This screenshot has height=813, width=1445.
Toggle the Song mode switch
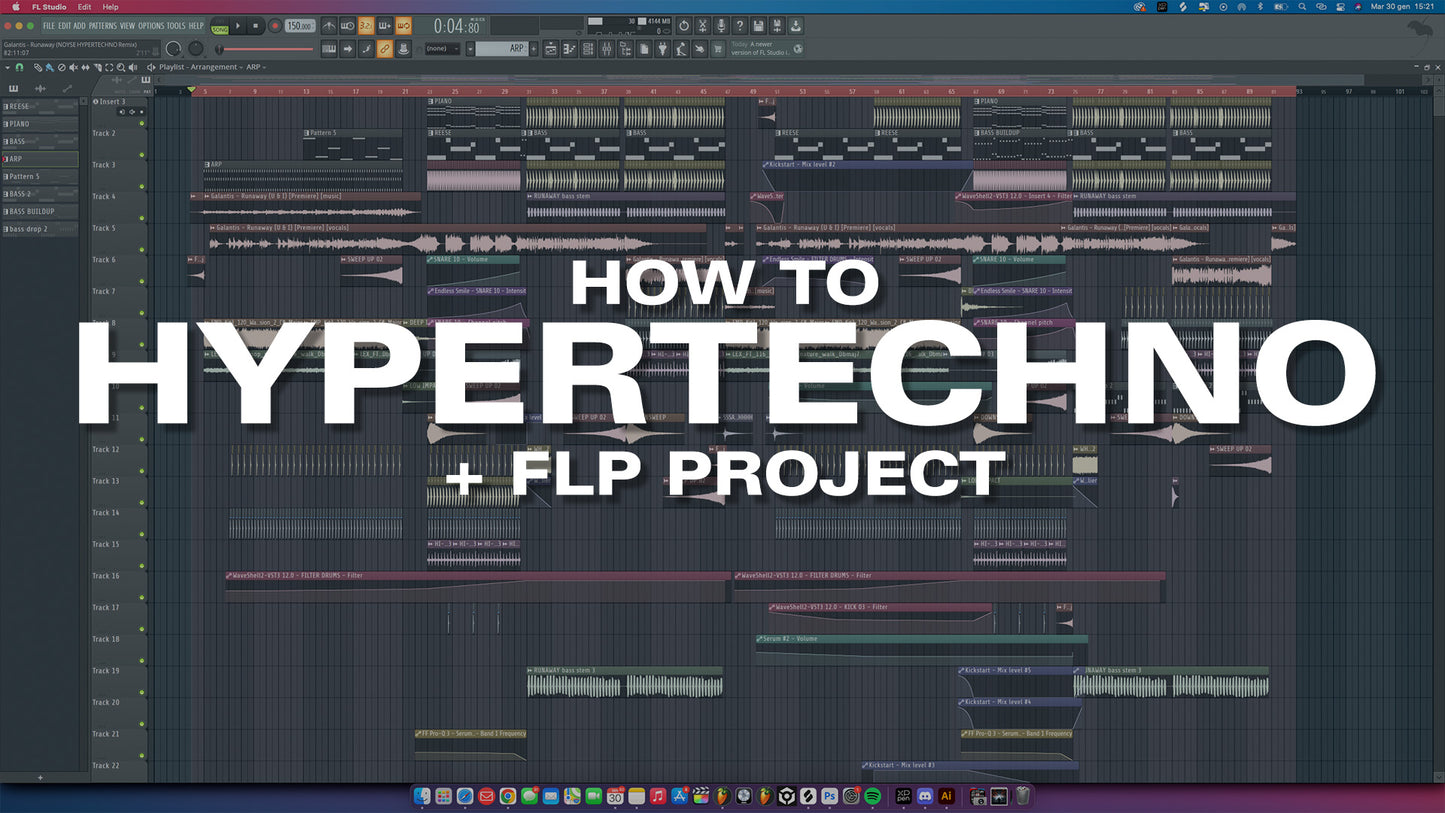coord(219,27)
